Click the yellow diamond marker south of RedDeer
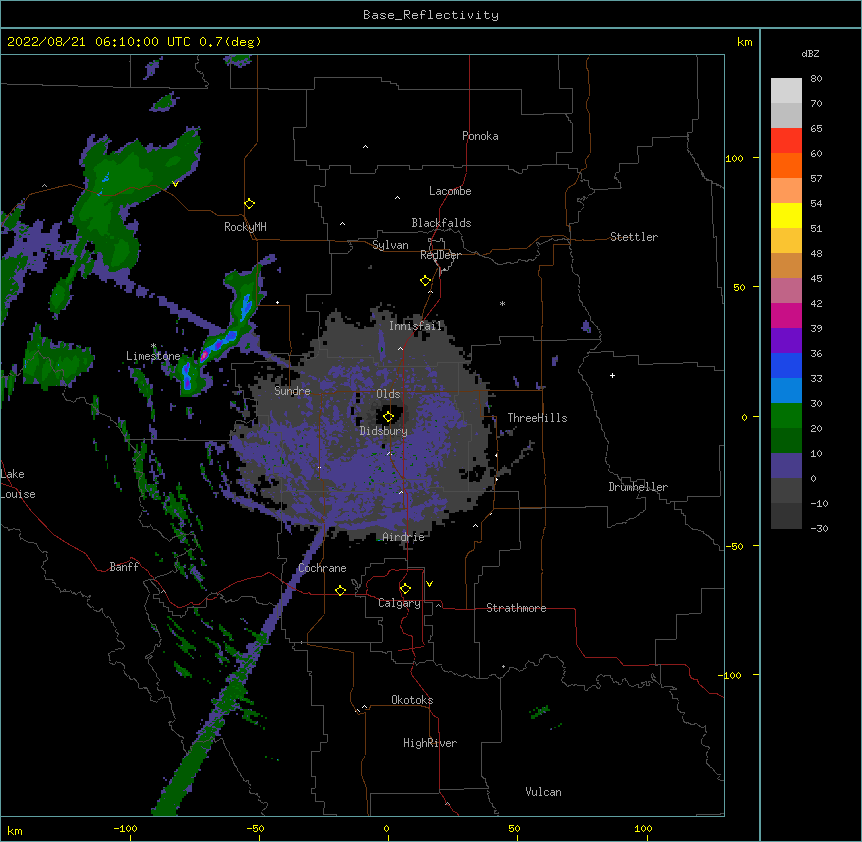 tap(426, 281)
